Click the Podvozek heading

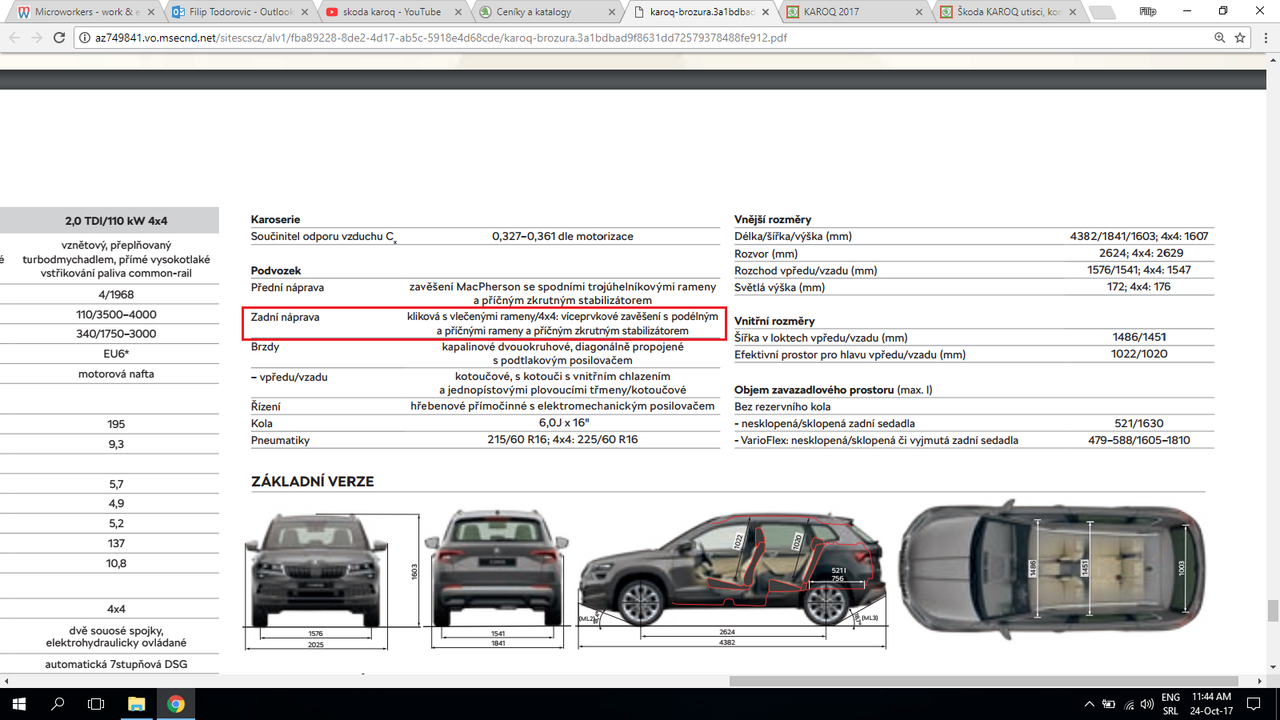coord(276,271)
